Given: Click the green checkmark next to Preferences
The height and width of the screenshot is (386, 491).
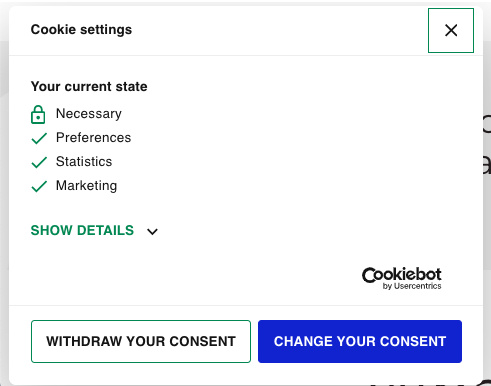Looking at the screenshot, I should coord(39,138).
